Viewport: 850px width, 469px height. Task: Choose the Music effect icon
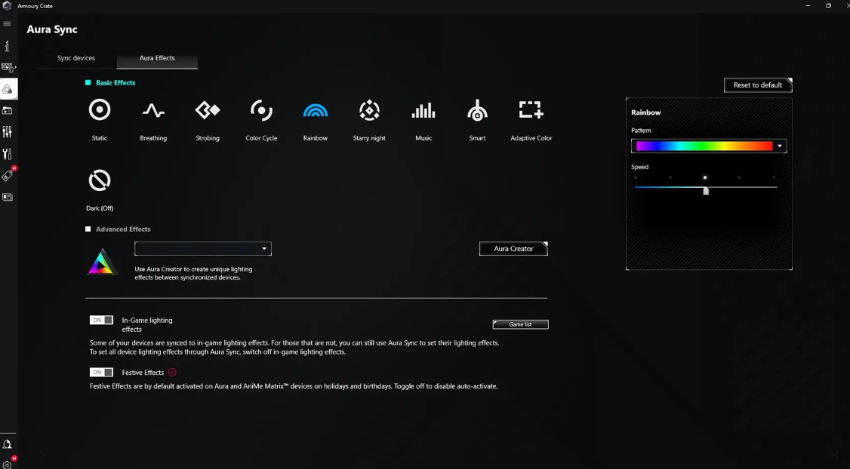coord(423,110)
